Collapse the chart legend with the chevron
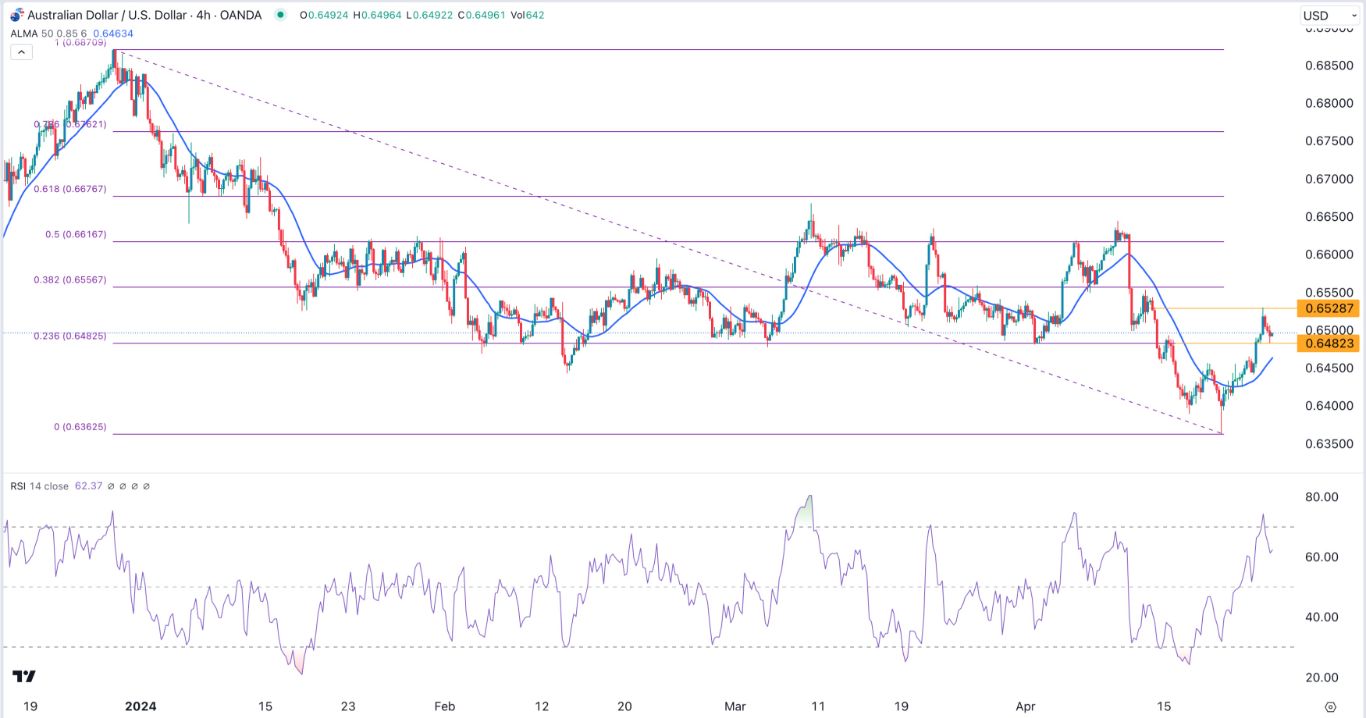Viewport: 1366px width, 718px height. pos(21,51)
